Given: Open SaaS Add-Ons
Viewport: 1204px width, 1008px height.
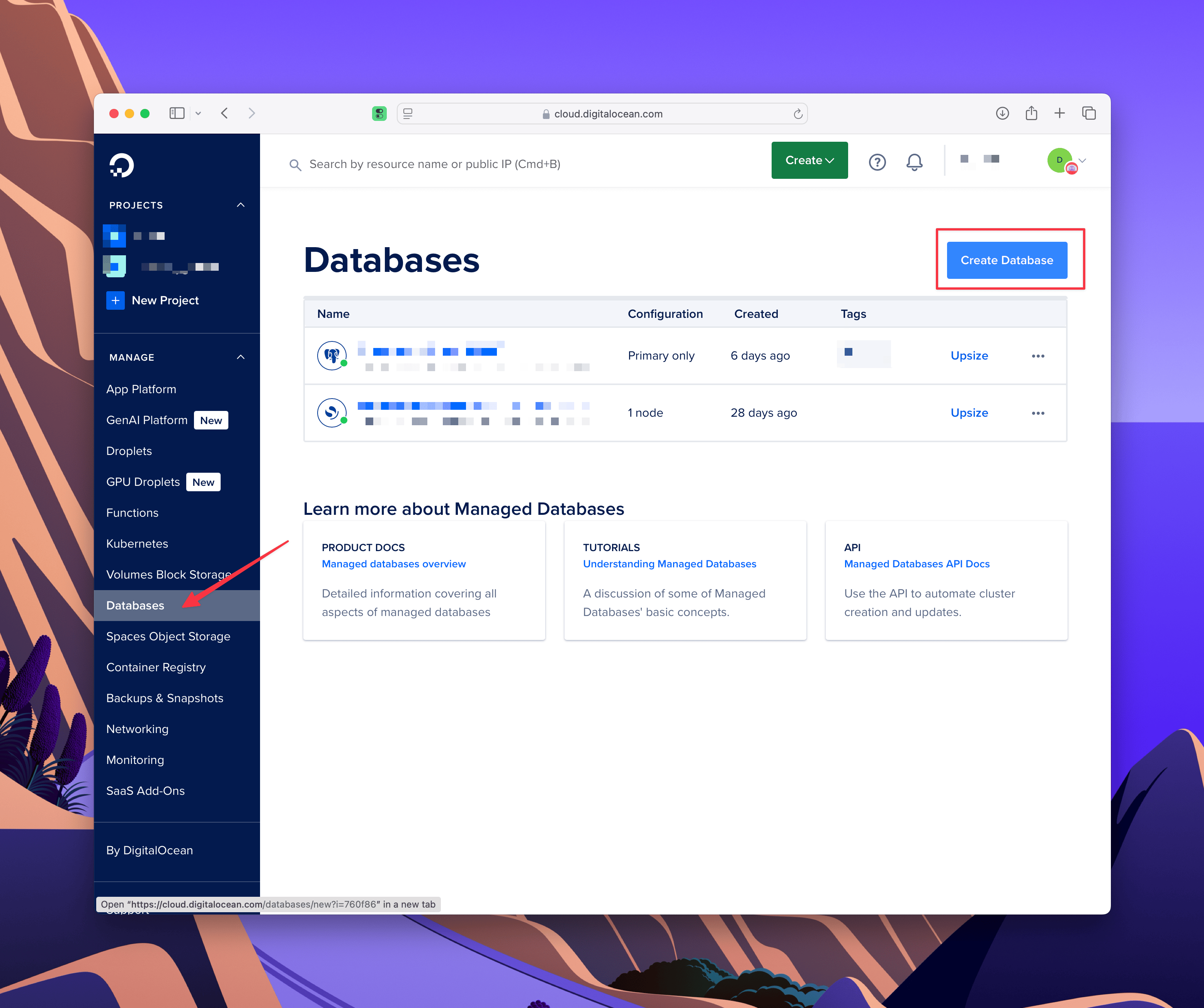Looking at the screenshot, I should pyautogui.click(x=146, y=791).
